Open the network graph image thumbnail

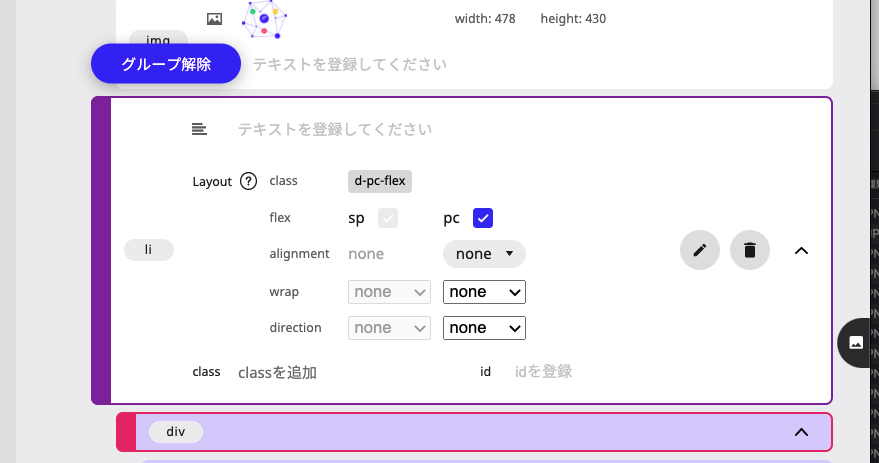[264, 19]
